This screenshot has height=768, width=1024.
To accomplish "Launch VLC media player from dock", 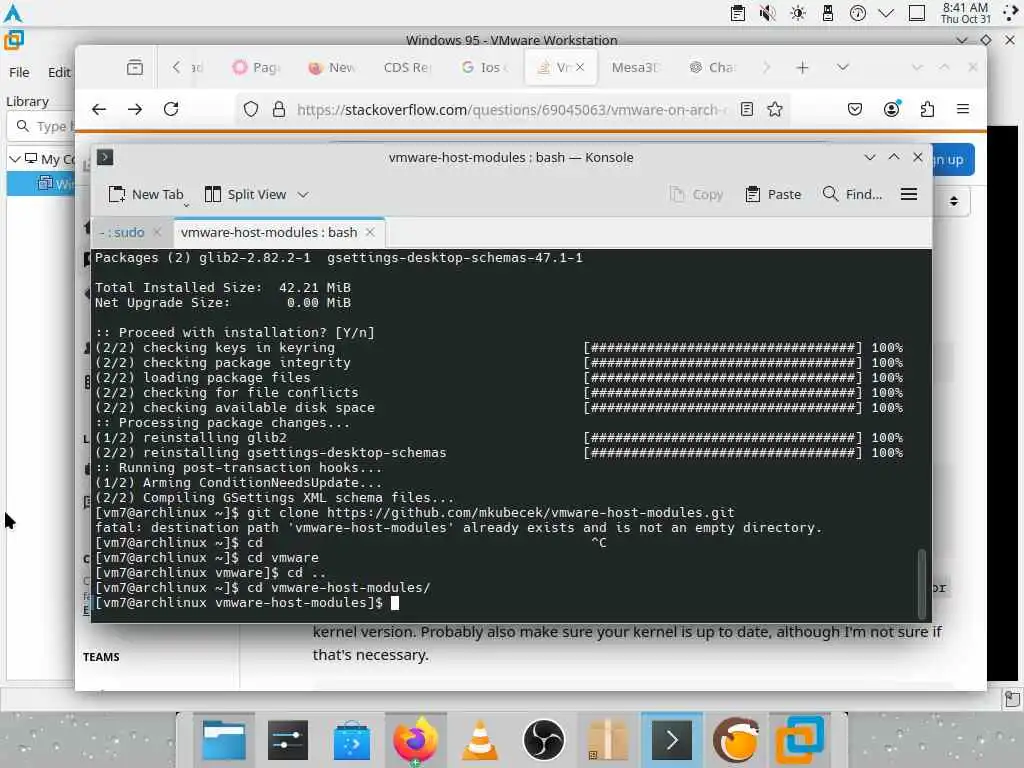I will click(479, 741).
